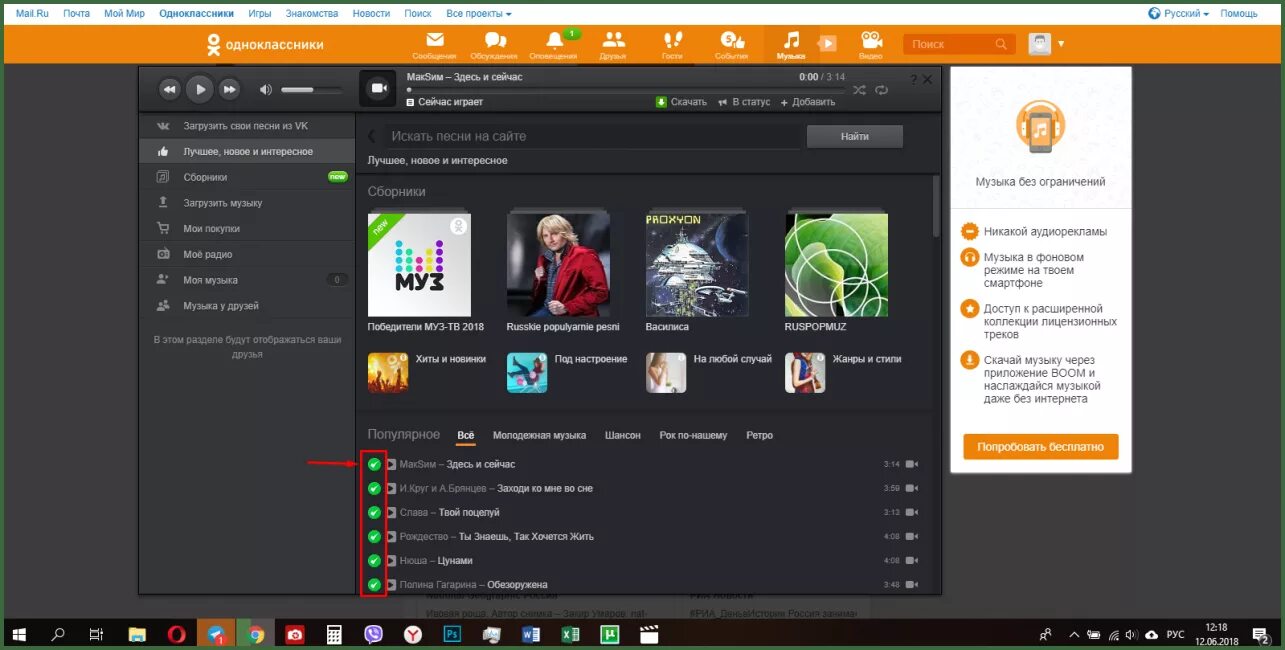Click the search songs input field

tap(593, 136)
